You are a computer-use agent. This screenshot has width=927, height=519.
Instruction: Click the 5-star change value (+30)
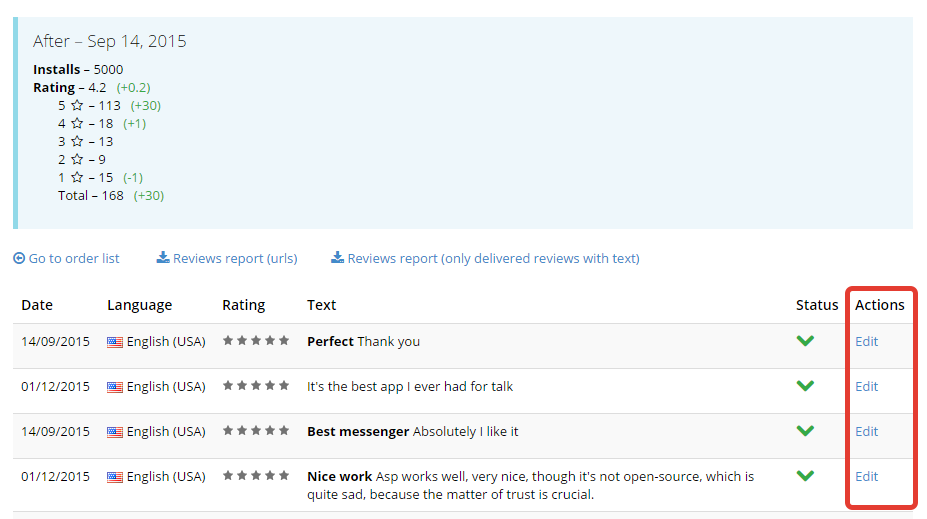(145, 106)
